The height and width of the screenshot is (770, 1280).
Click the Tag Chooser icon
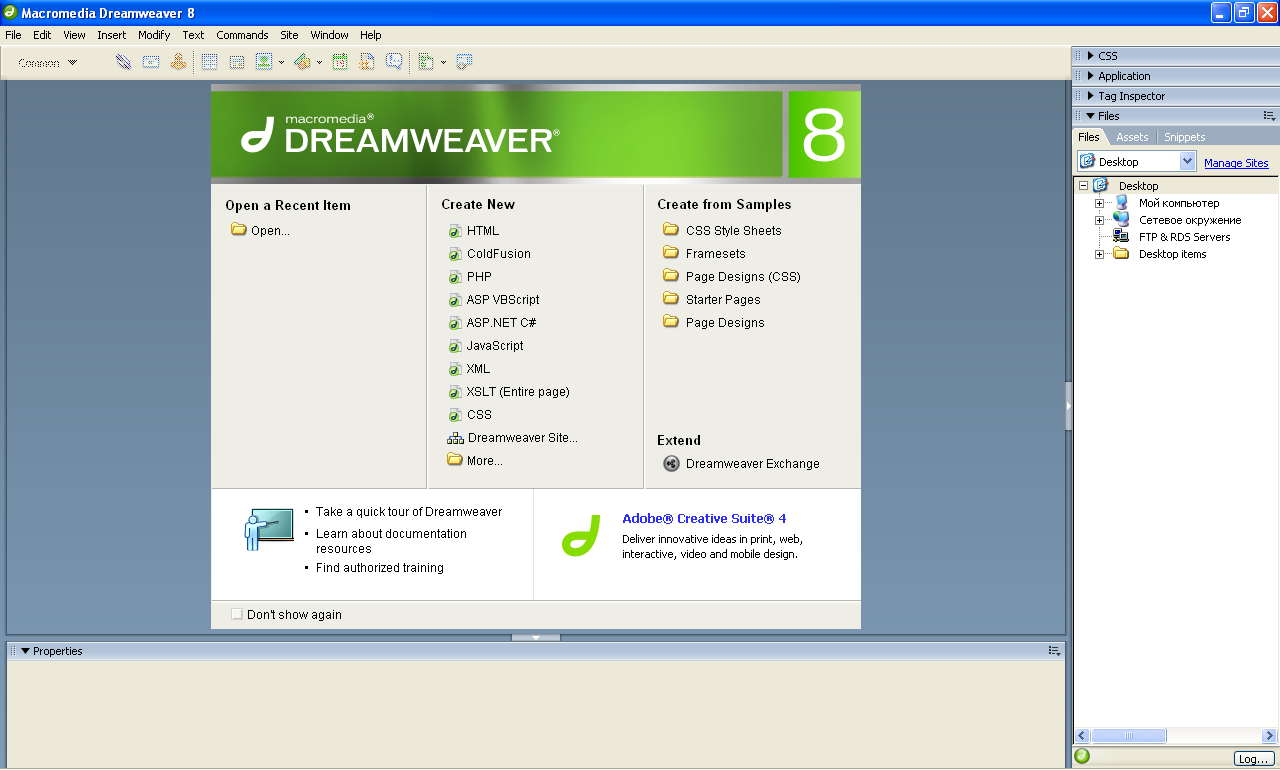(464, 62)
